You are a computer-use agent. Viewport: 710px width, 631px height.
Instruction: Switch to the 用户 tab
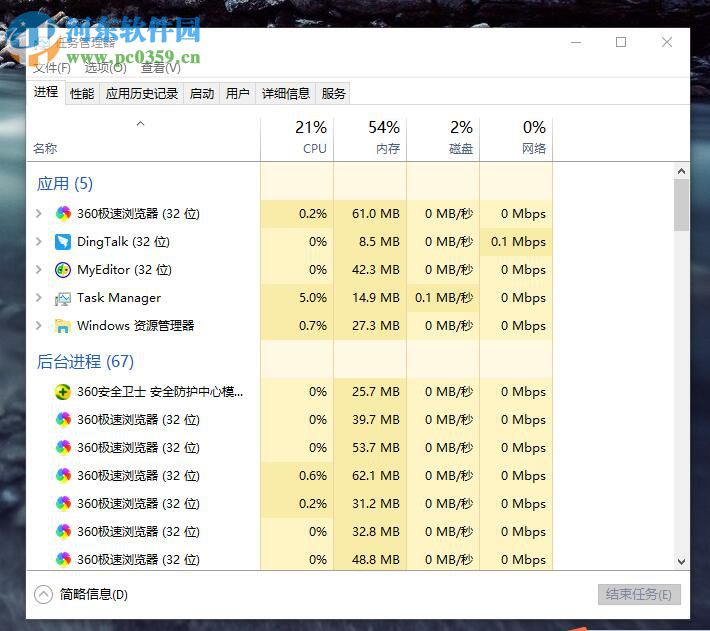238,94
